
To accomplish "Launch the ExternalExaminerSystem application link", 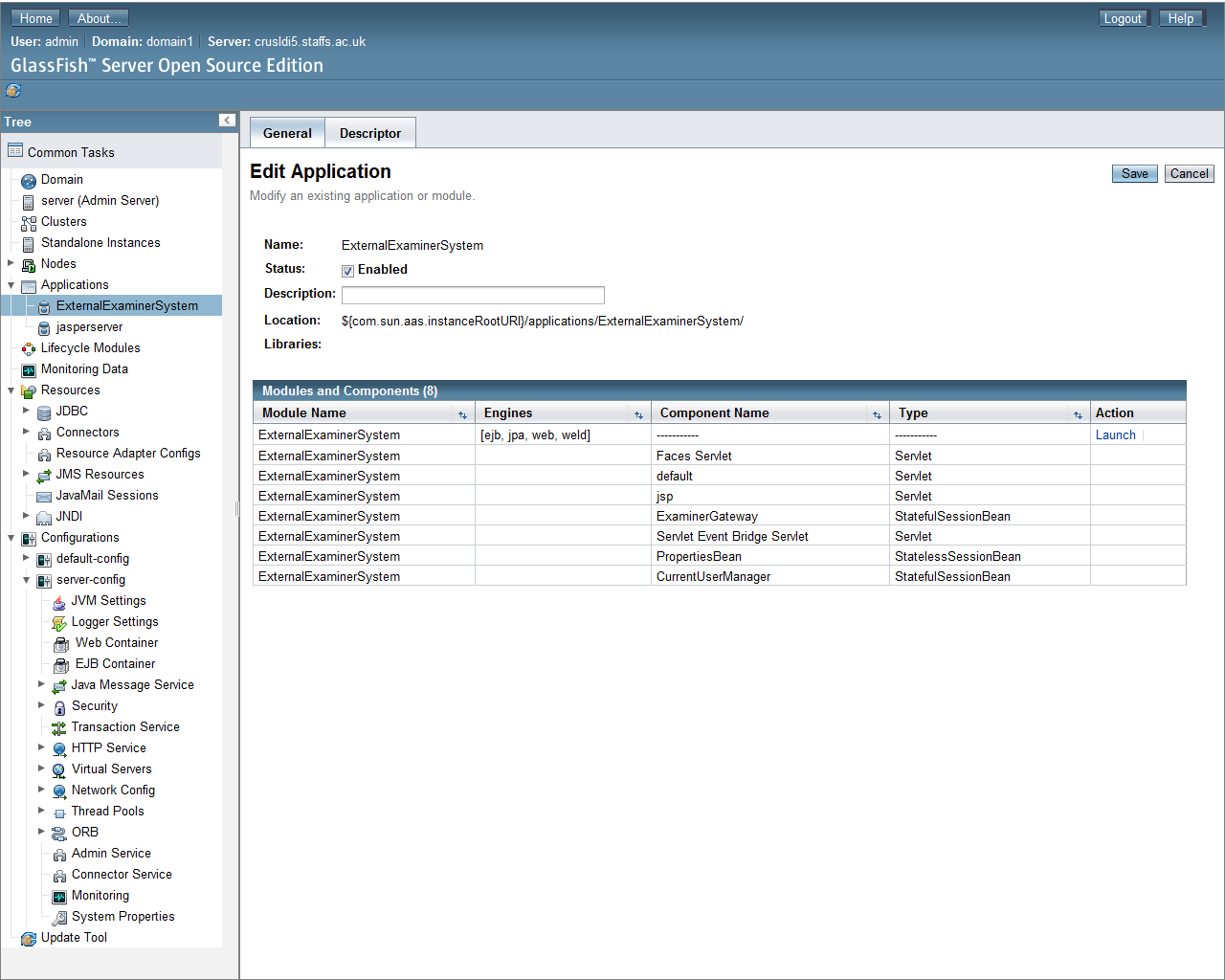I will tap(1115, 434).
